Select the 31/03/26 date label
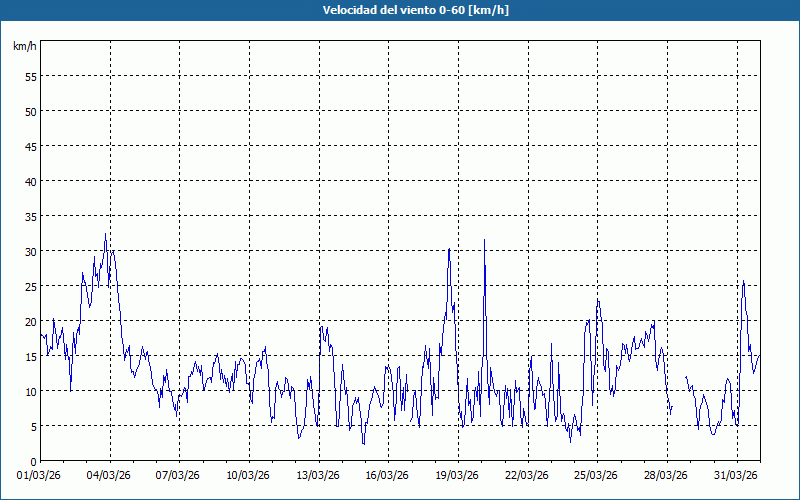Viewport: 800px width, 500px height. pyautogui.click(x=737, y=474)
